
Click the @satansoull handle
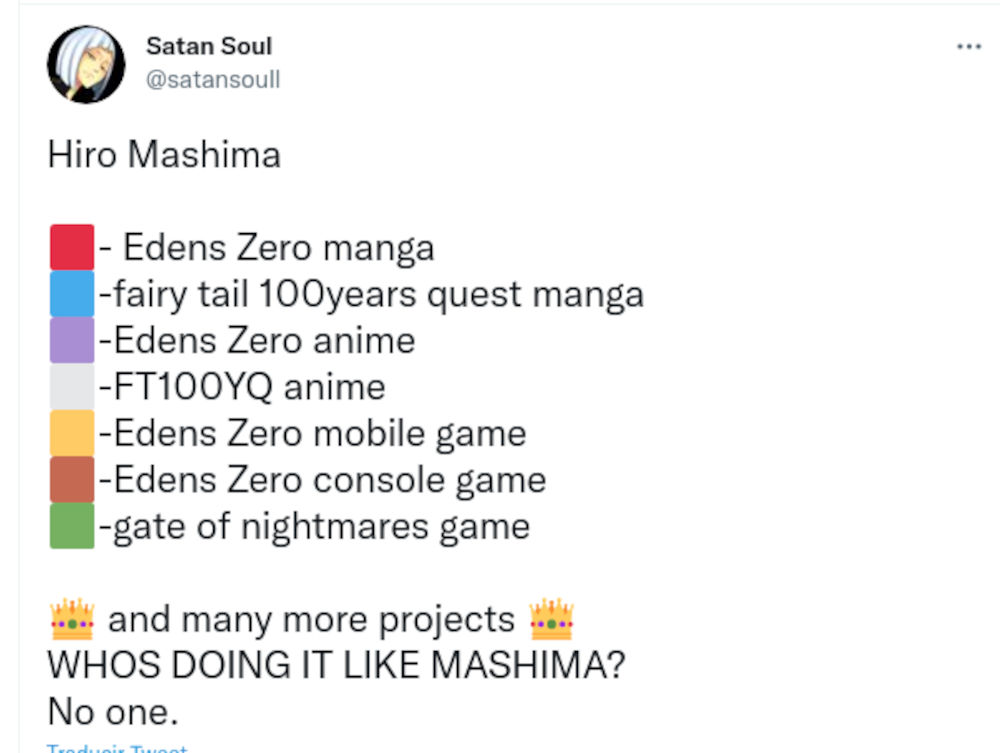(x=213, y=79)
